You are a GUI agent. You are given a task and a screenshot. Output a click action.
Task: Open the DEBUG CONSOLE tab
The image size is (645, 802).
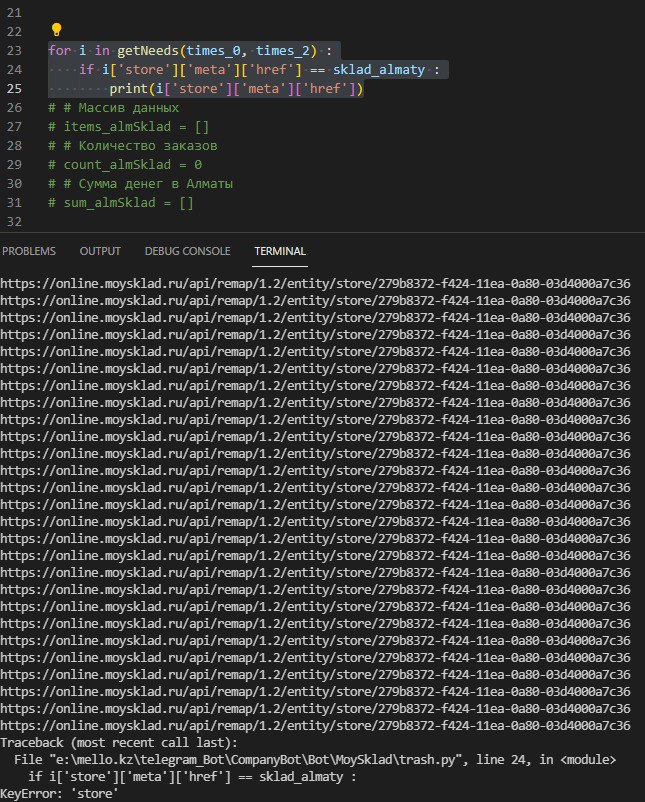pyautogui.click(x=188, y=251)
